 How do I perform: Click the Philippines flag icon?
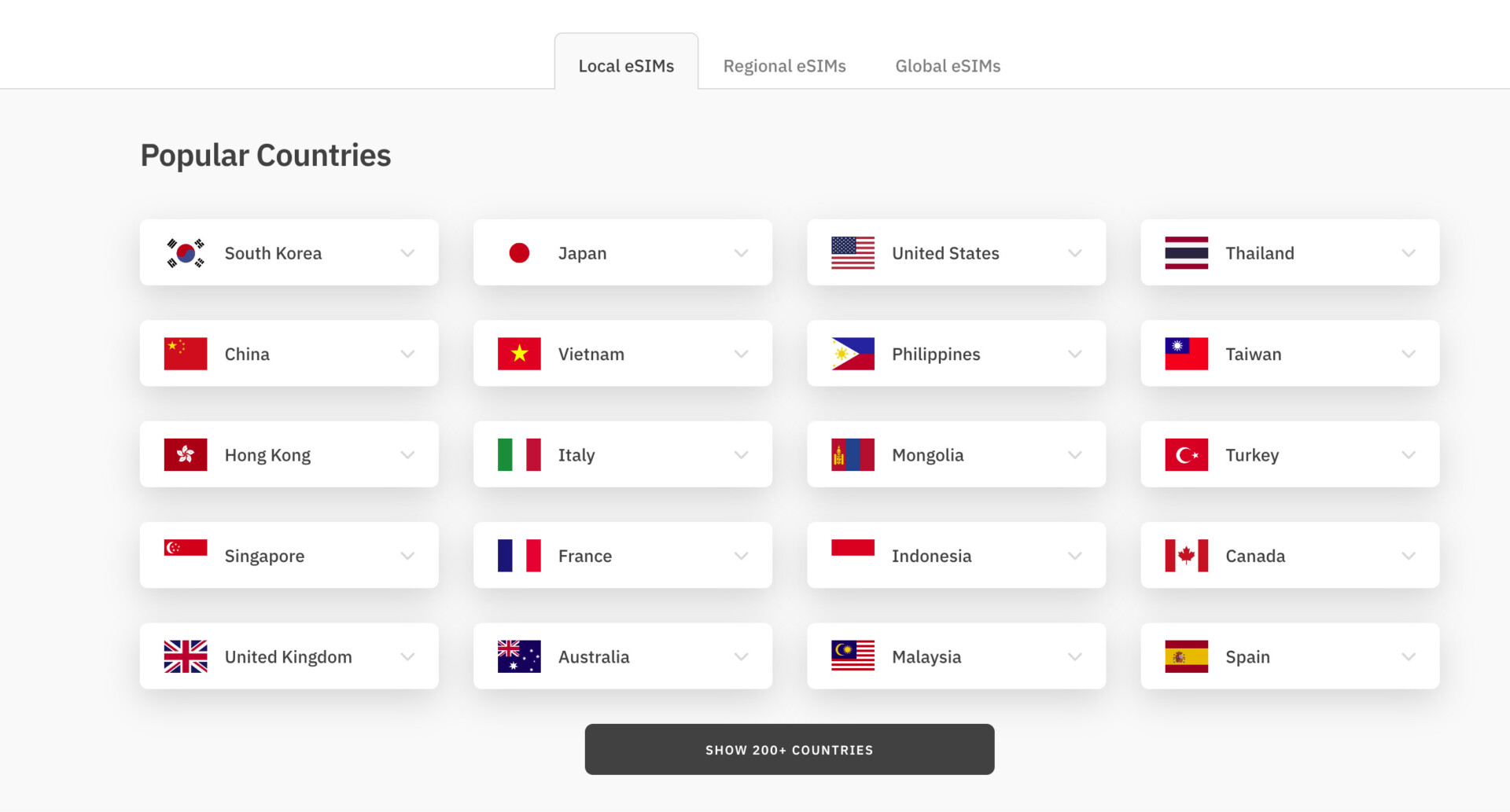click(853, 354)
